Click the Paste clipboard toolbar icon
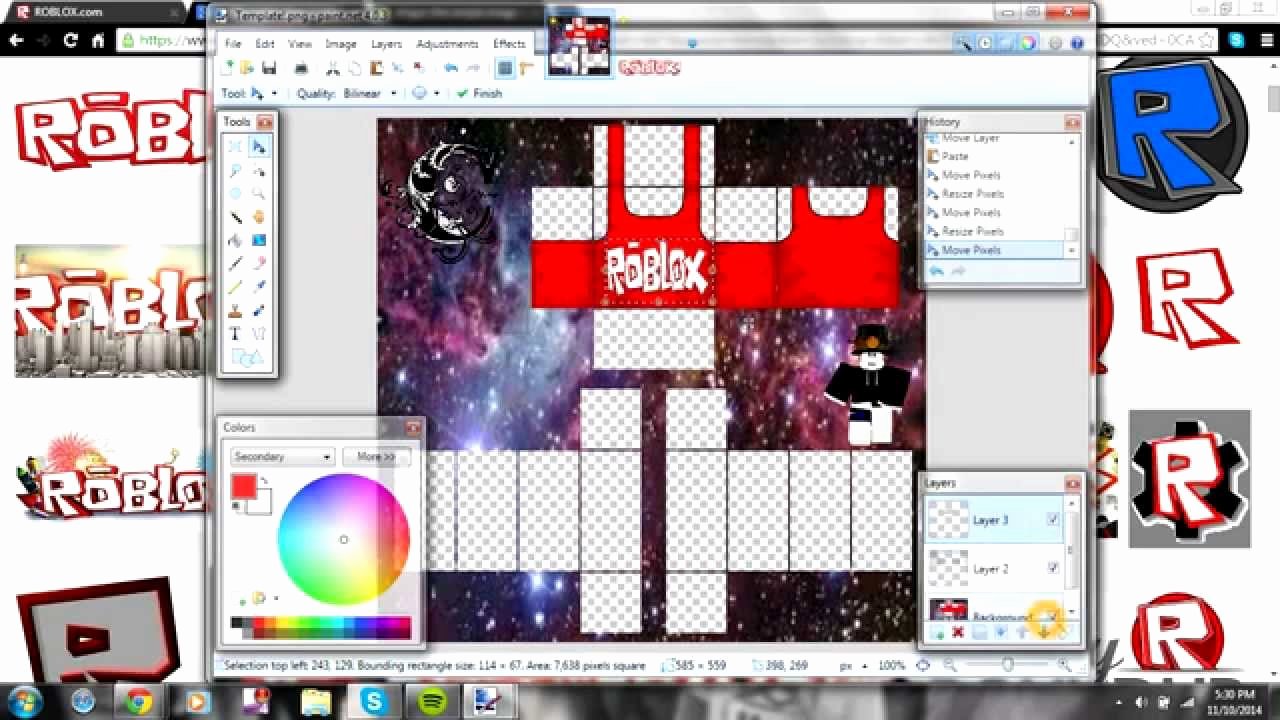 pyautogui.click(x=376, y=68)
